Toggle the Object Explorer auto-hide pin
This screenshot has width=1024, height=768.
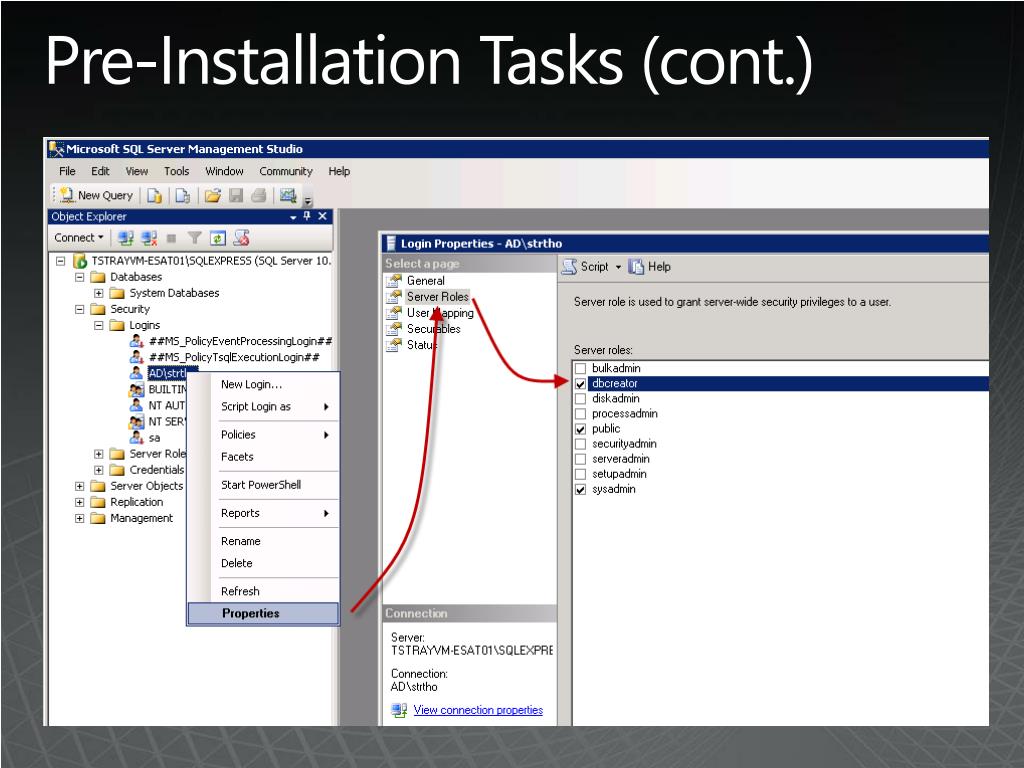(307, 216)
